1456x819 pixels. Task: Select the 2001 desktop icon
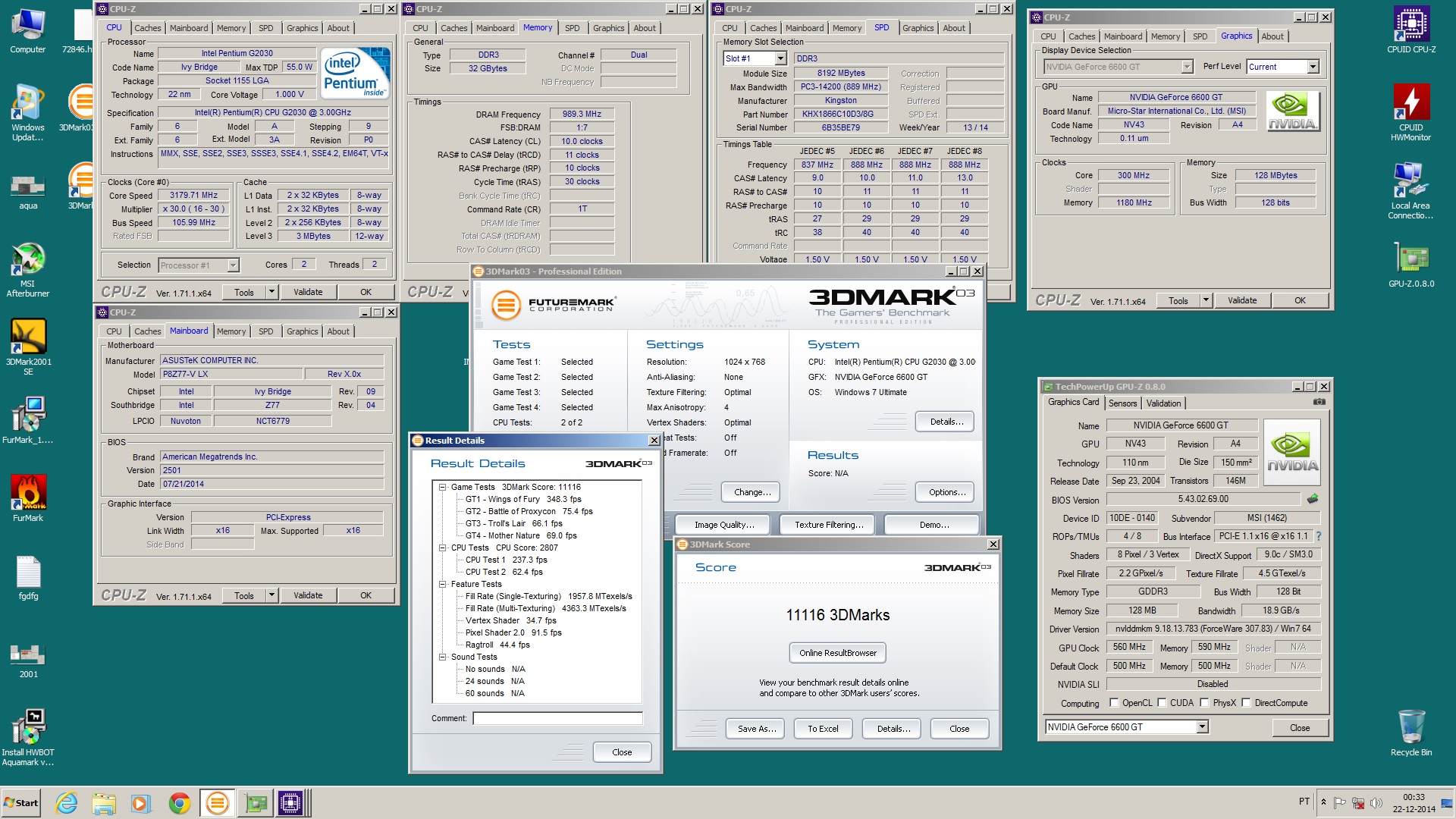click(x=28, y=660)
